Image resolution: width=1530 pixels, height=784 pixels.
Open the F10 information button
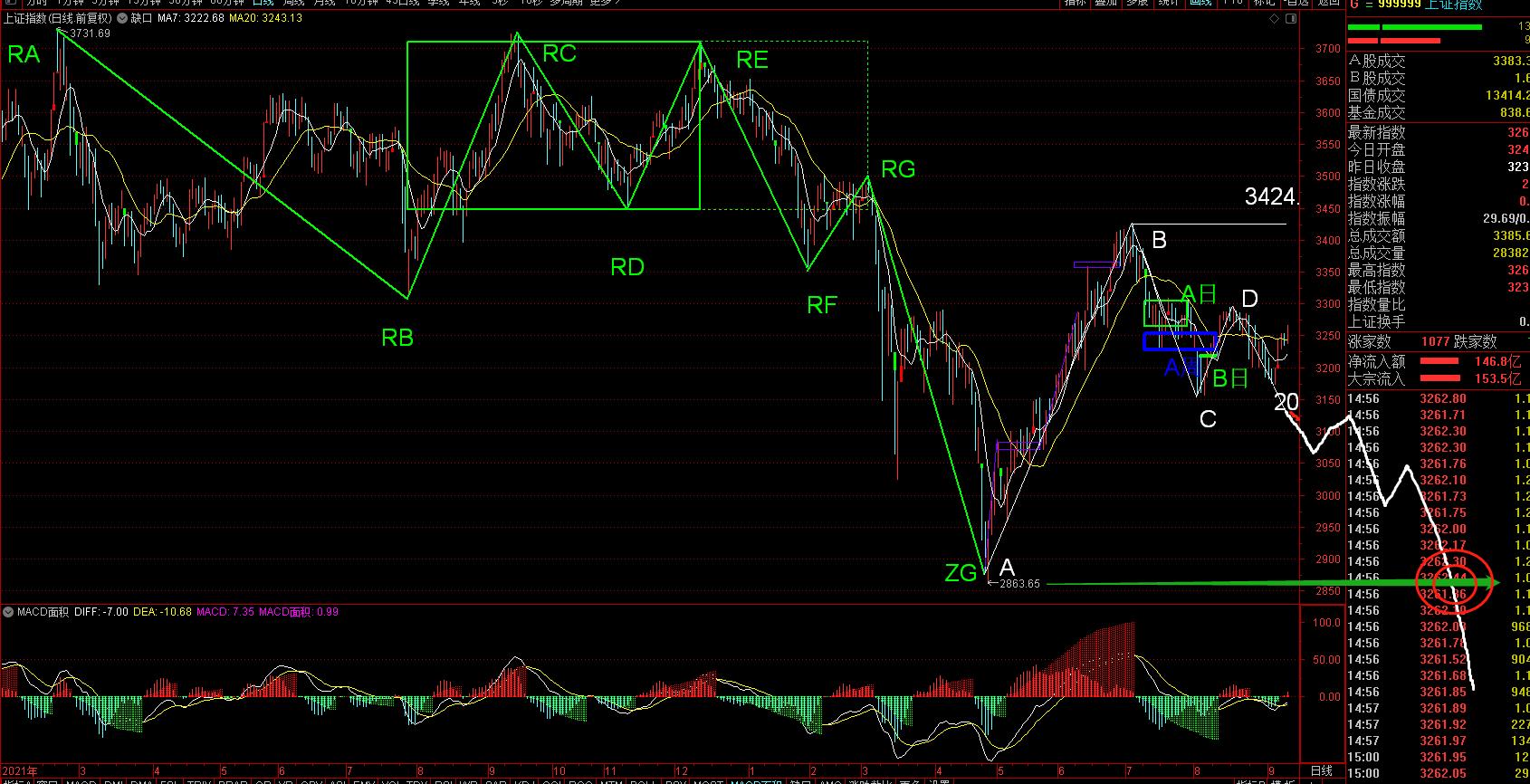coord(1231,3)
